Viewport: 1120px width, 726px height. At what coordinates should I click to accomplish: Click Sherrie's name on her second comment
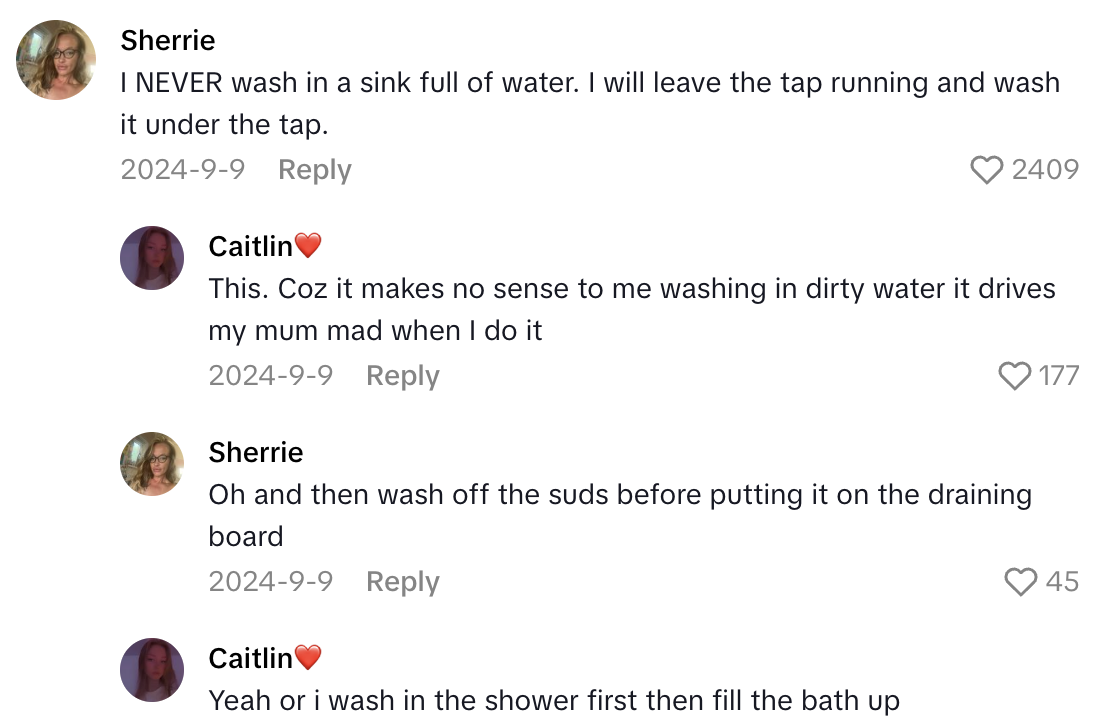[256, 452]
